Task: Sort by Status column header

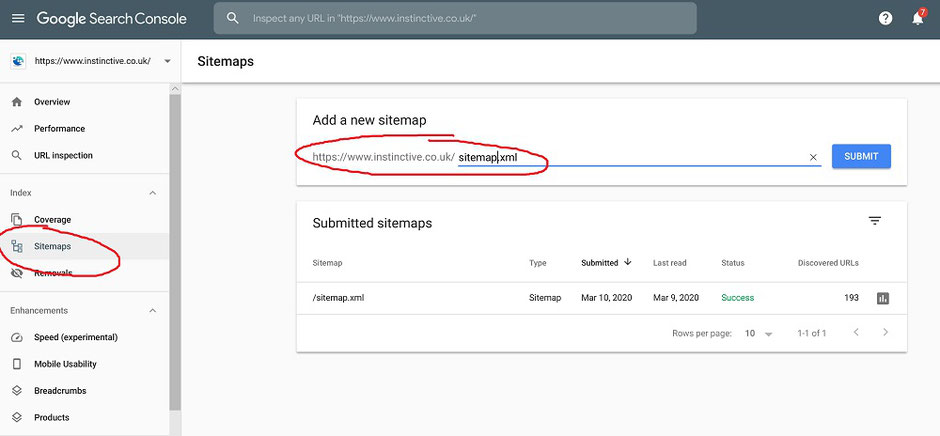Action: (733, 263)
